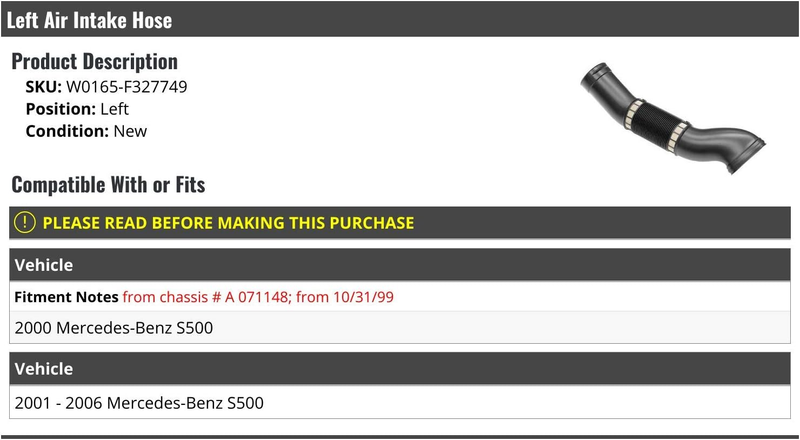
Task: Click the second Vehicle table header
Action: (400, 369)
